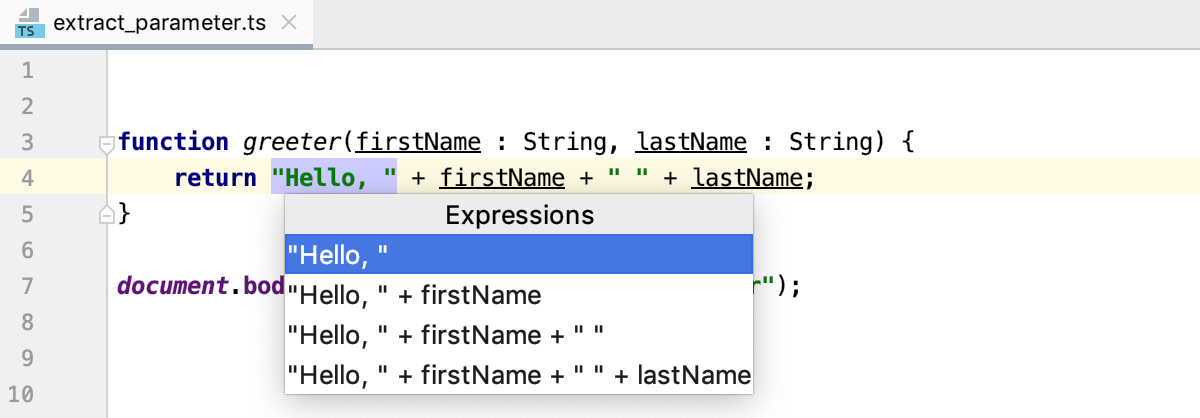Select the full expression ending in lastName
The image size is (1200, 418).
518,375
